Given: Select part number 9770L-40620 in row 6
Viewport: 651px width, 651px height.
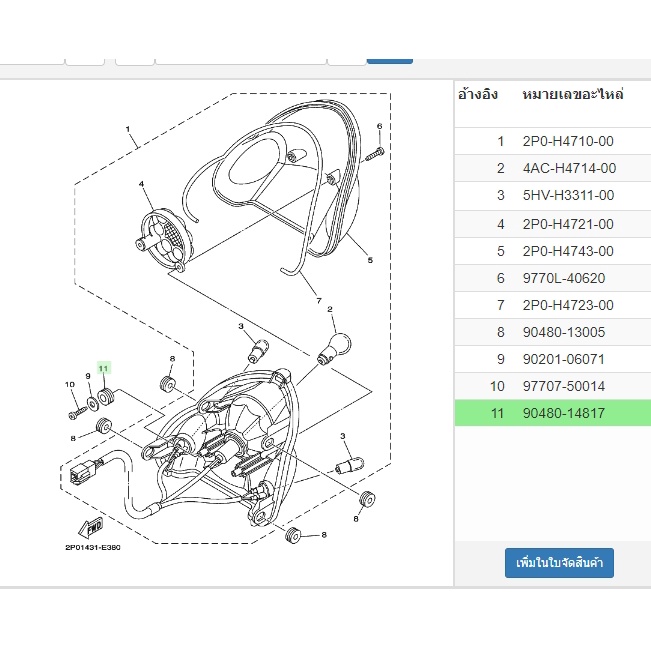Looking at the screenshot, I should 564,279.
